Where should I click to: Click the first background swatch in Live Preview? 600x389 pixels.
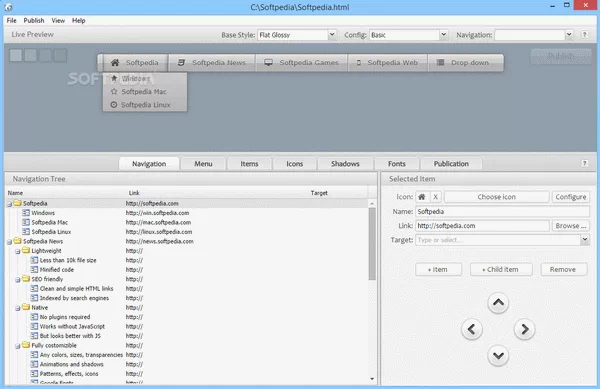coord(16,55)
